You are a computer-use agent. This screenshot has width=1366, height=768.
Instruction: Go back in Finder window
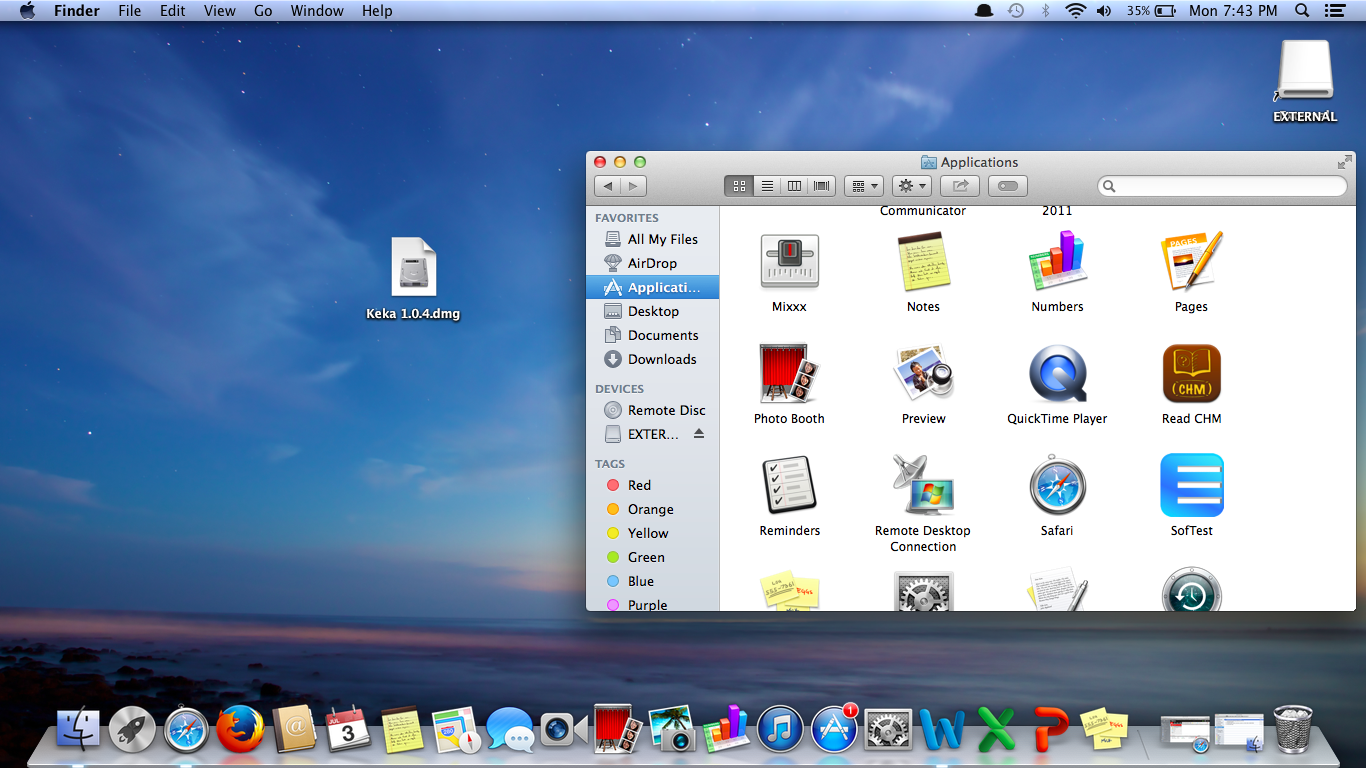click(x=607, y=186)
